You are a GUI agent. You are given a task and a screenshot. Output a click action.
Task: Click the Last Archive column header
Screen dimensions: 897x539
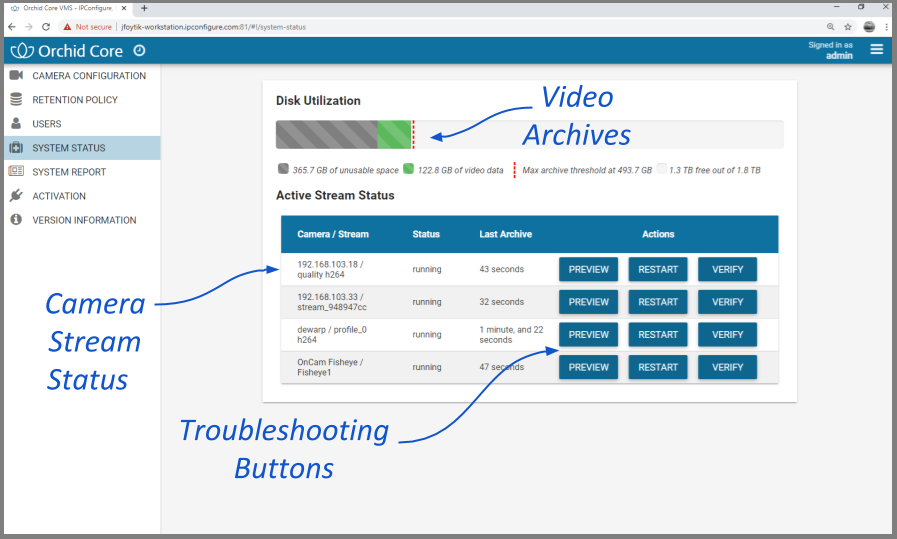[x=506, y=234]
